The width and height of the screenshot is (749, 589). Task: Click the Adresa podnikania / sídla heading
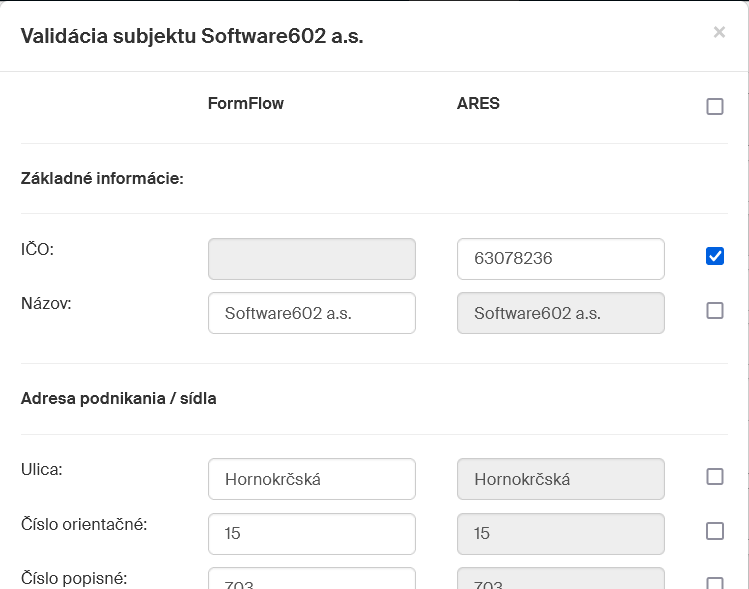(x=118, y=399)
